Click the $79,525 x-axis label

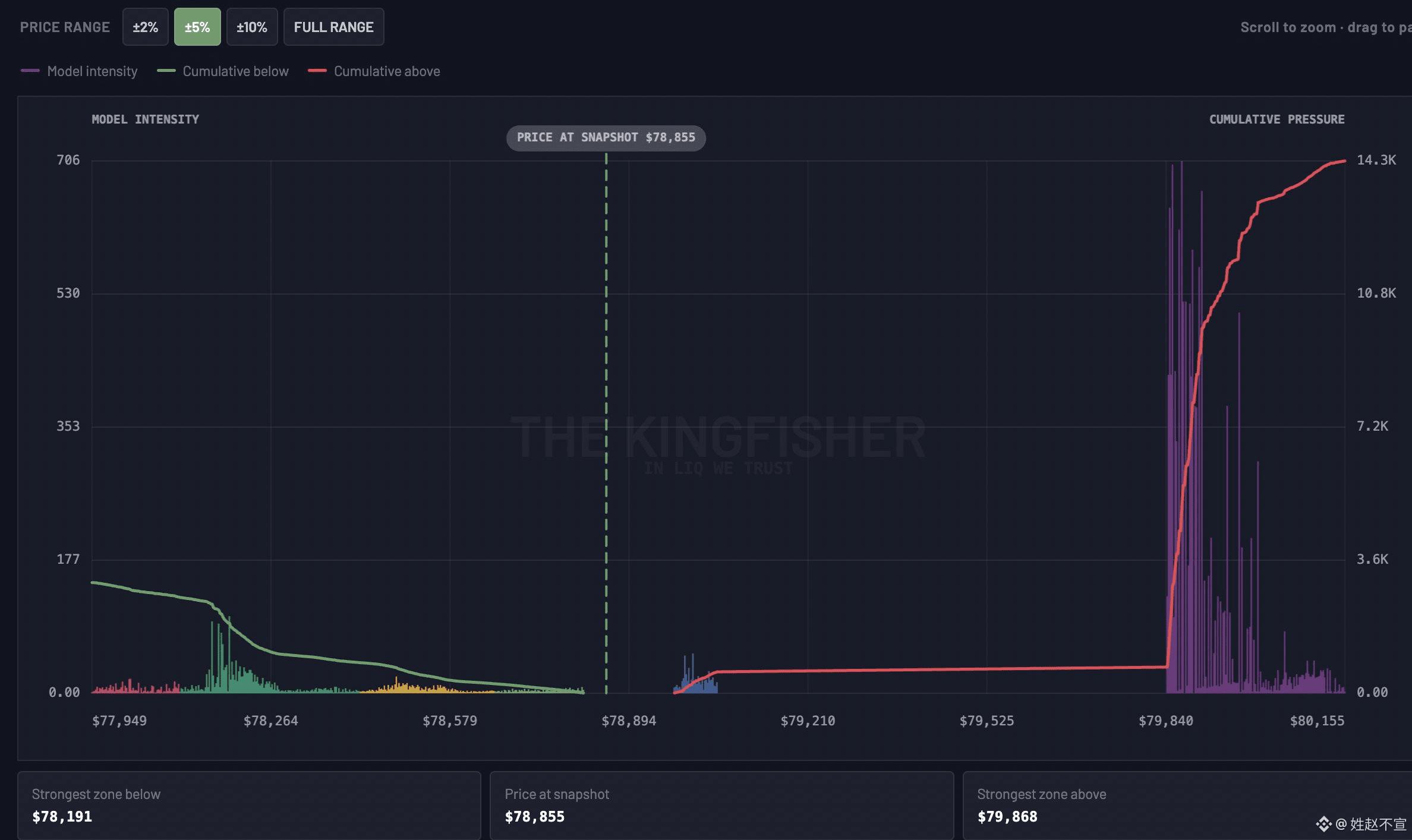tap(987, 721)
